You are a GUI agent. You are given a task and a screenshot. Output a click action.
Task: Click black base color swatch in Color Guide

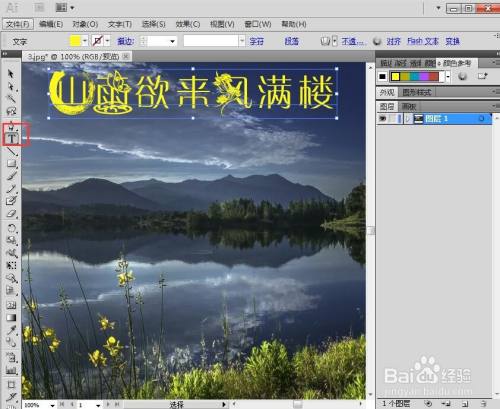pyautogui.click(x=382, y=77)
